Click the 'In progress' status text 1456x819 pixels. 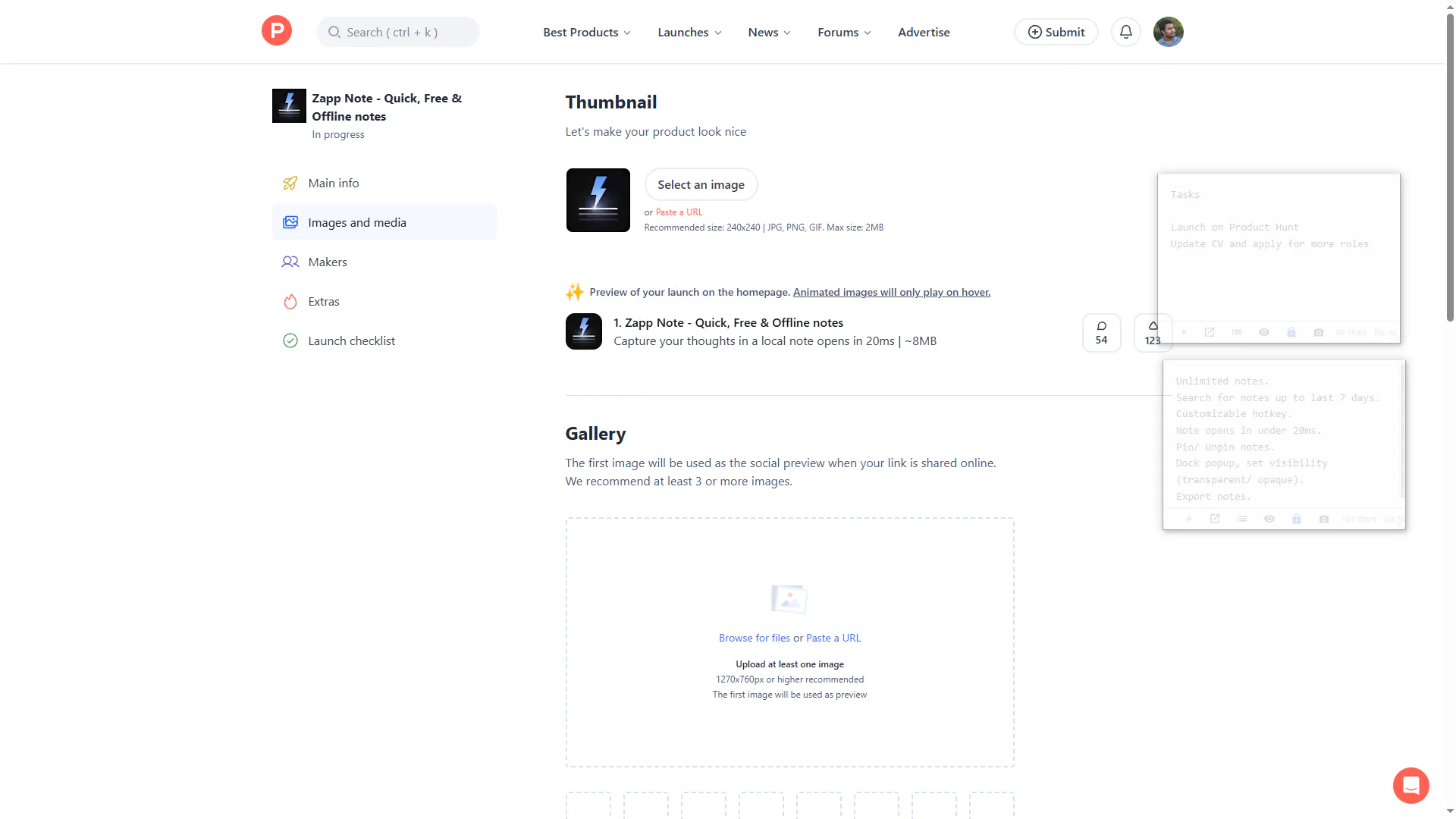[x=338, y=135]
